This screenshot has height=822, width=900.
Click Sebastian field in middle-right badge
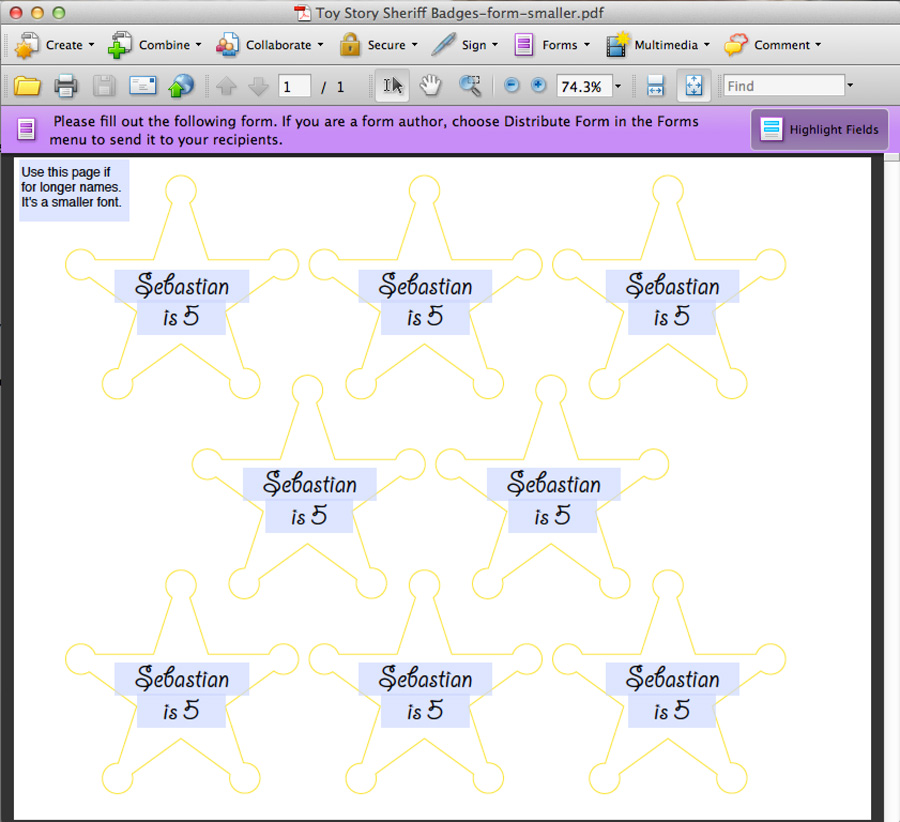[554, 484]
